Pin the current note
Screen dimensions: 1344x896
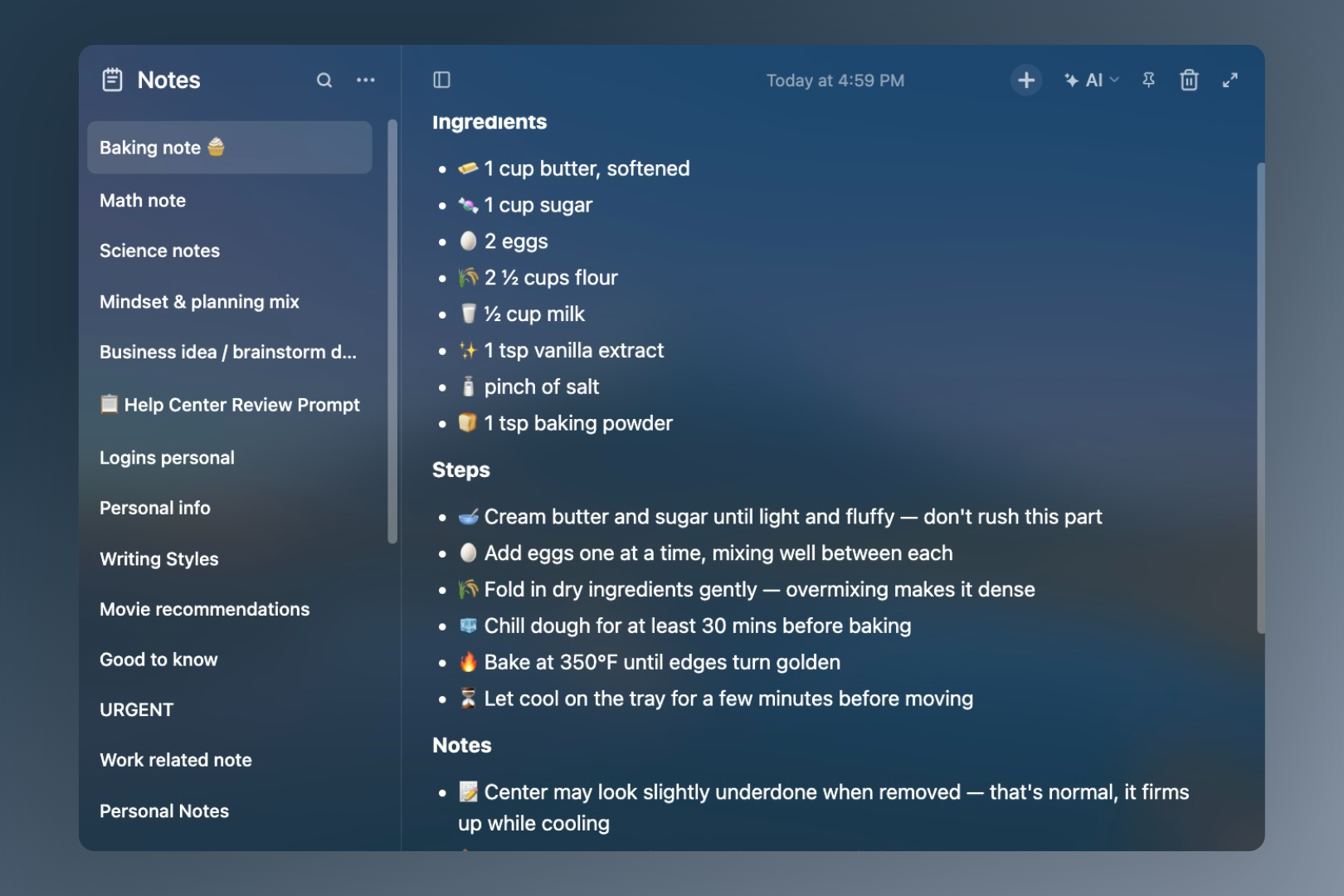click(1149, 80)
